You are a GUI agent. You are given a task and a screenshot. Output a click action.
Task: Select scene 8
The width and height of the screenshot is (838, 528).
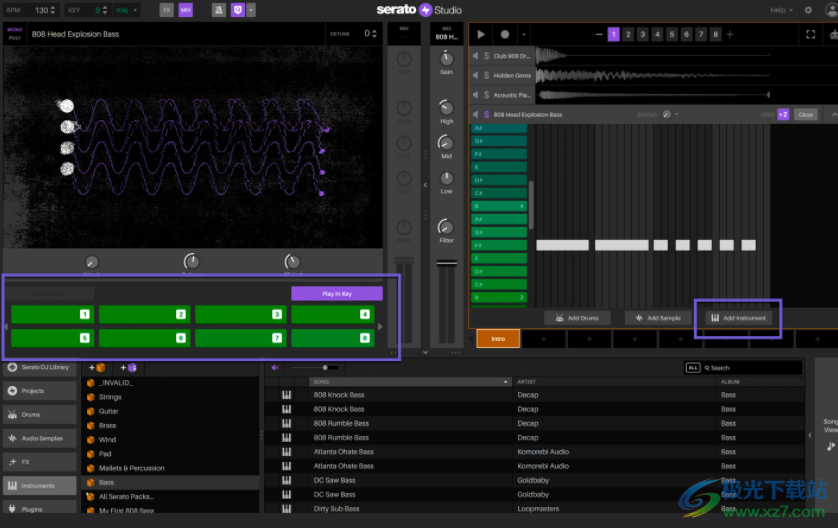click(x=716, y=34)
